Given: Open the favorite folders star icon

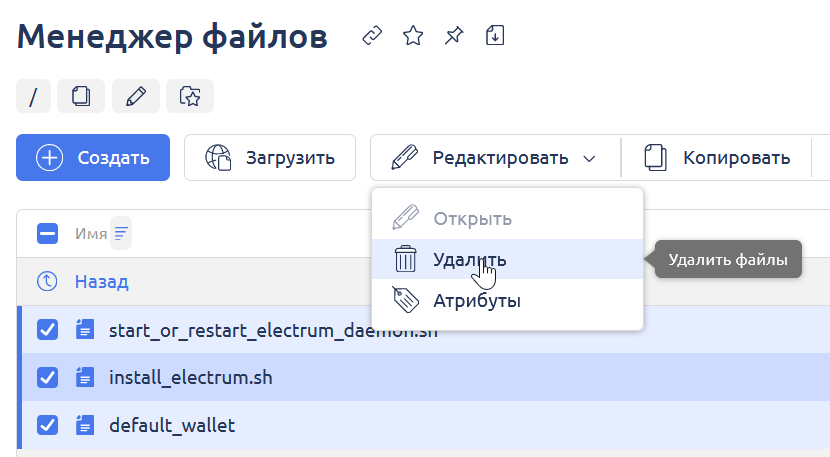Looking at the screenshot, I should click(190, 96).
